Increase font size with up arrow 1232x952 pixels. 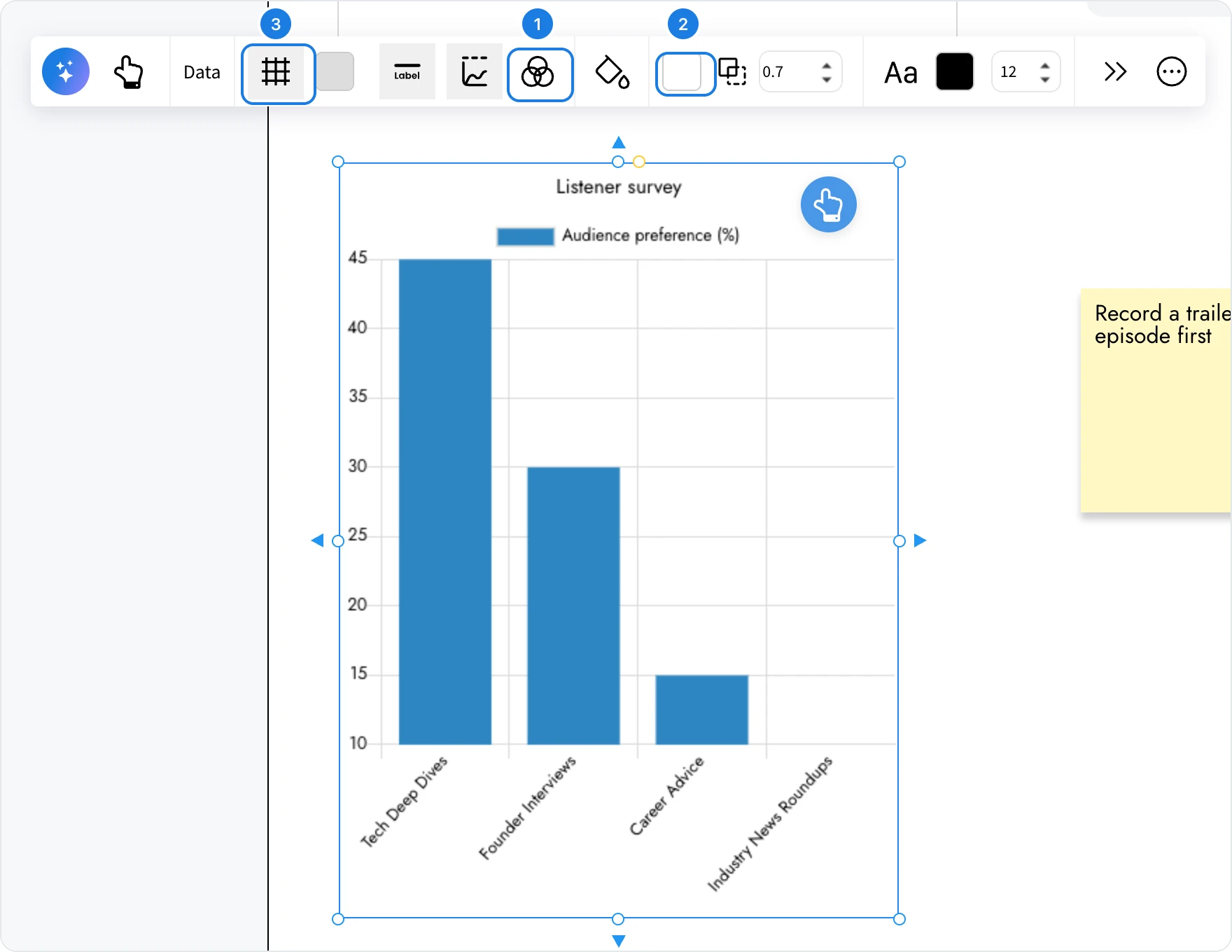[1045, 64]
